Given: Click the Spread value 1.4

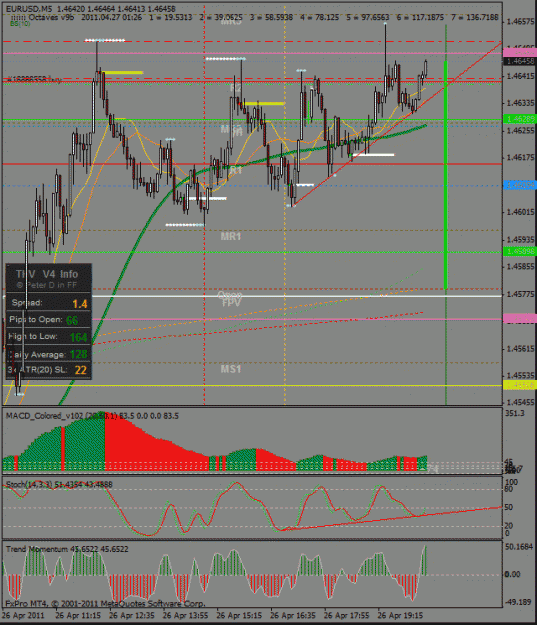Looking at the screenshot, I should pos(80,304).
